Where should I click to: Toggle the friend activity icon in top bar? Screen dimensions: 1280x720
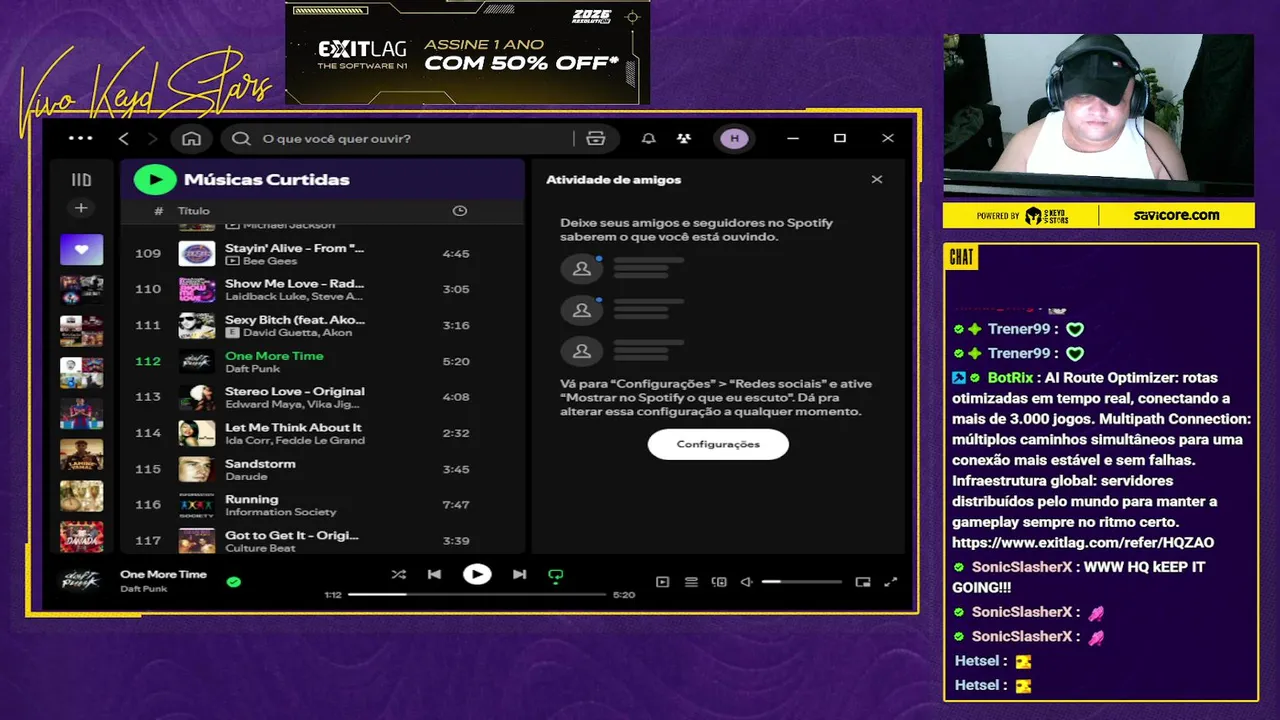(684, 138)
